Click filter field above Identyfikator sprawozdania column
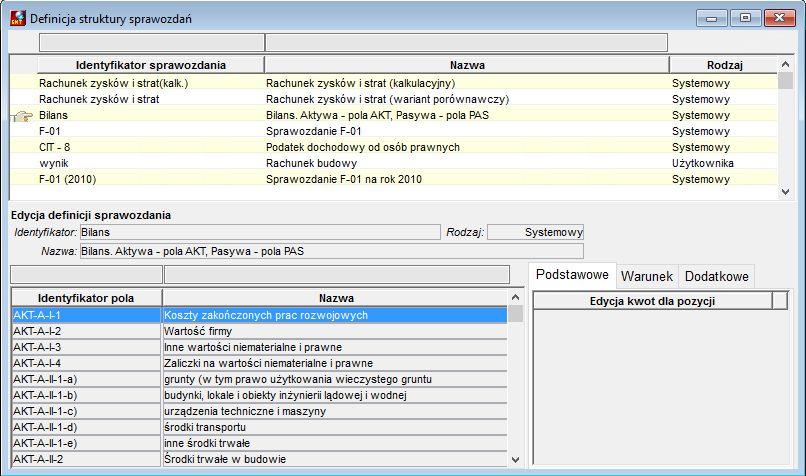The height and width of the screenshot is (476, 806). (x=152, y=43)
